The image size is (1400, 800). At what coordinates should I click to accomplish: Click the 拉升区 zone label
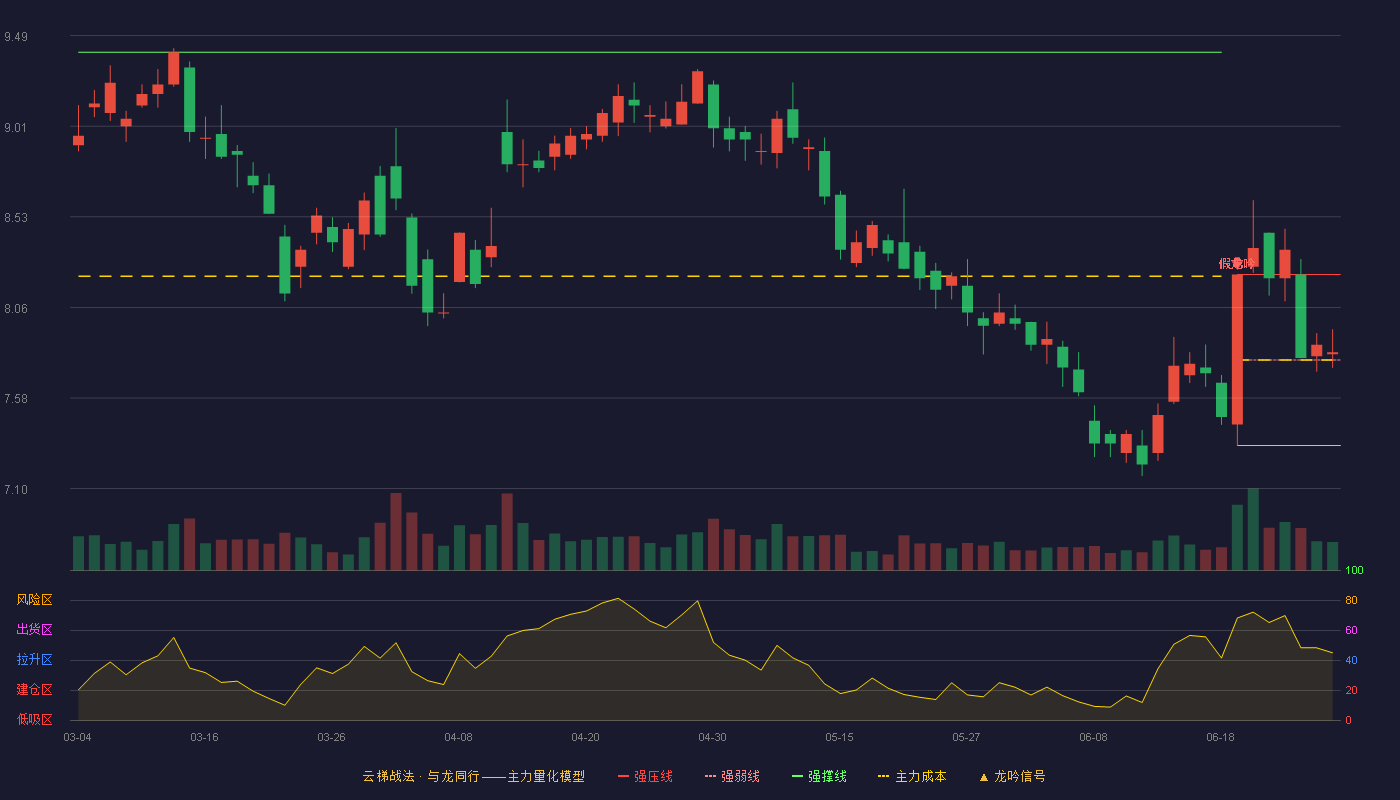pyautogui.click(x=34, y=660)
